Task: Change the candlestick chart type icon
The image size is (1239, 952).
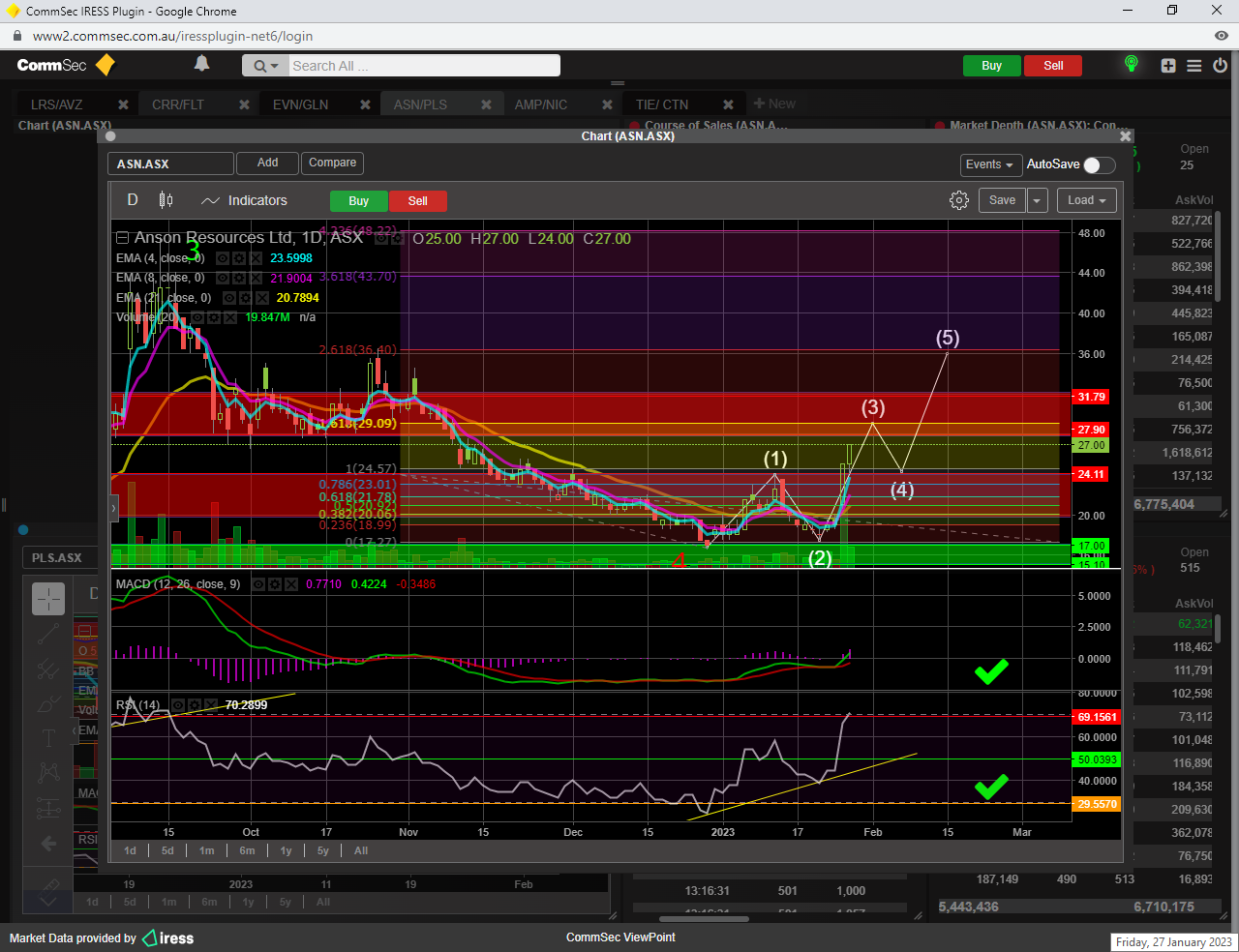Action: tap(166, 200)
